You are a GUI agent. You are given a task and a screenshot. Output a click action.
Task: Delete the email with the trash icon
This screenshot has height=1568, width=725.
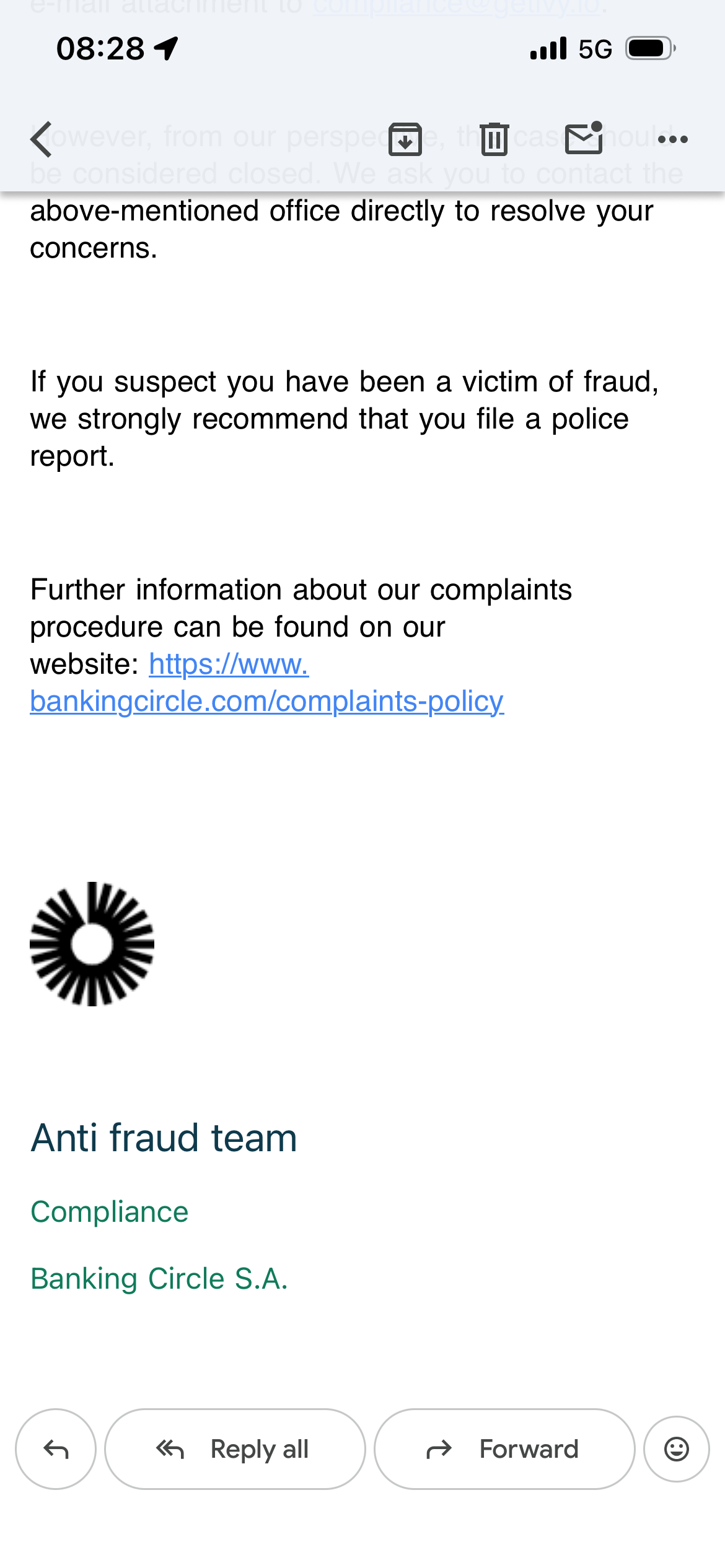(x=494, y=139)
